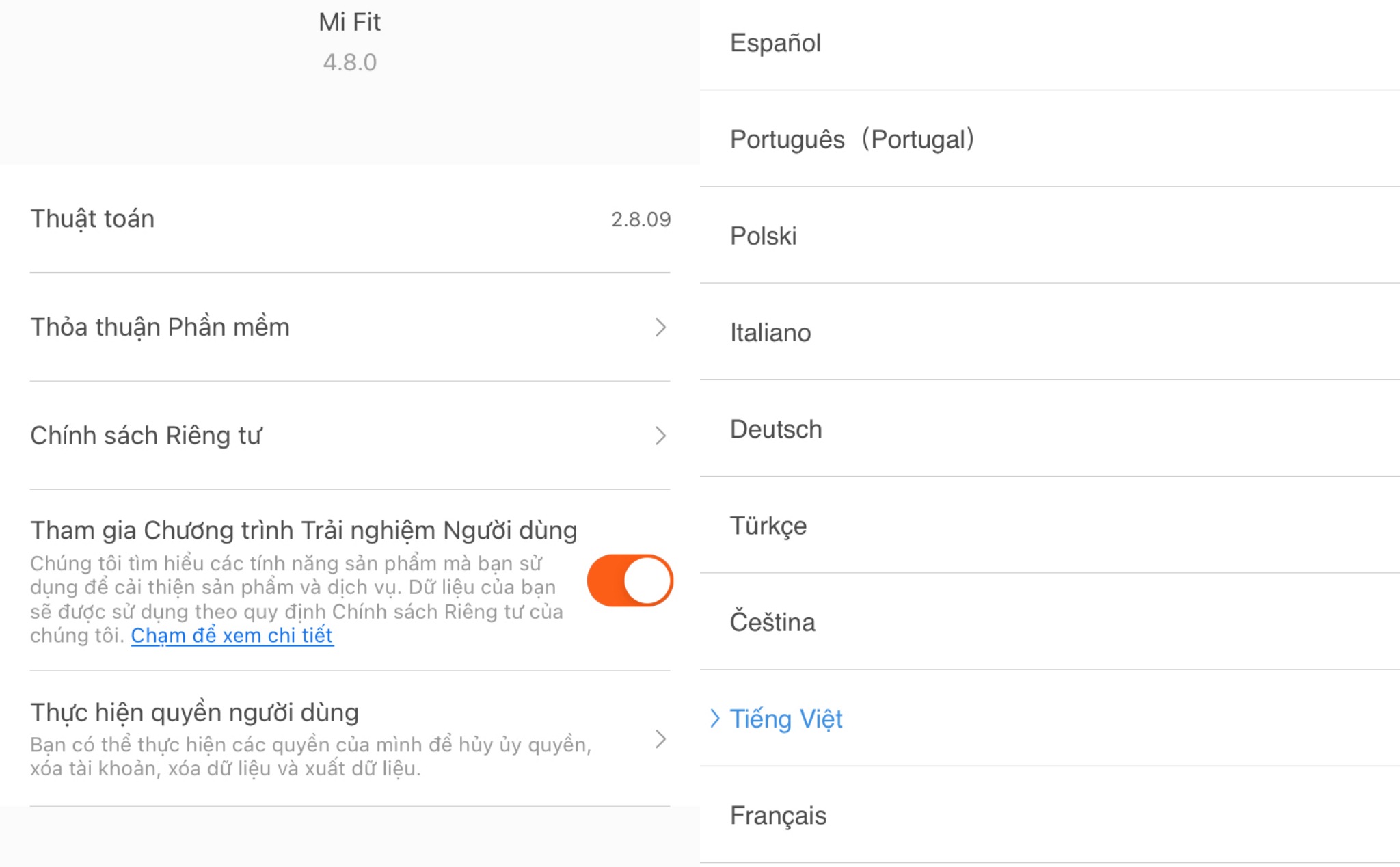Select the highlighted Tiếng Việt language

[x=1050, y=718]
